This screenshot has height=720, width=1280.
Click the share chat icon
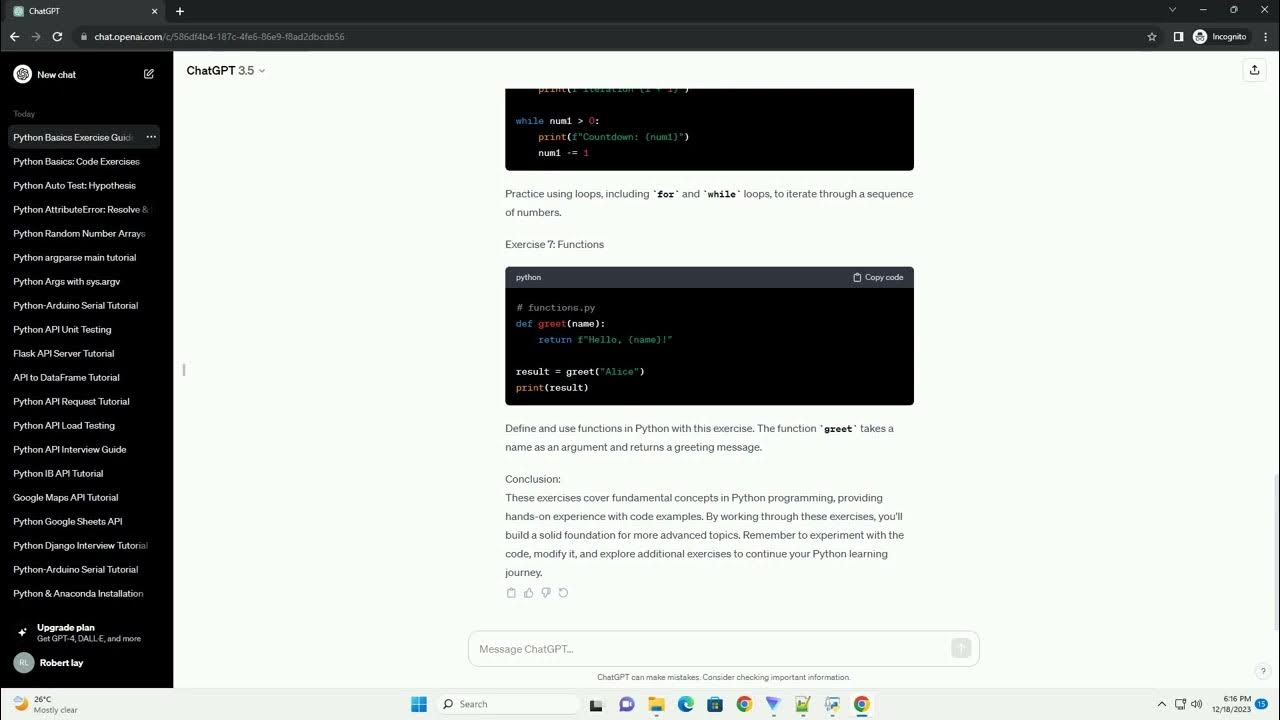(x=1254, y=70)
